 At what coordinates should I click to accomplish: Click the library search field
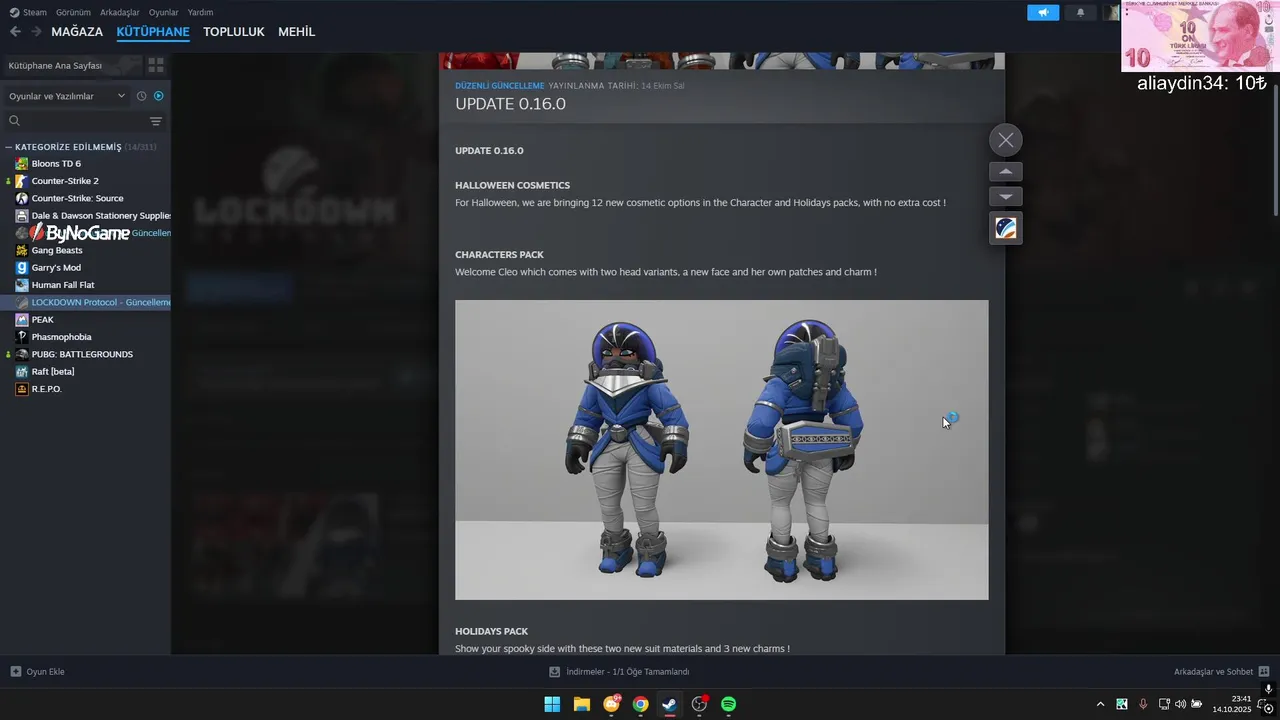pos(85,121)
